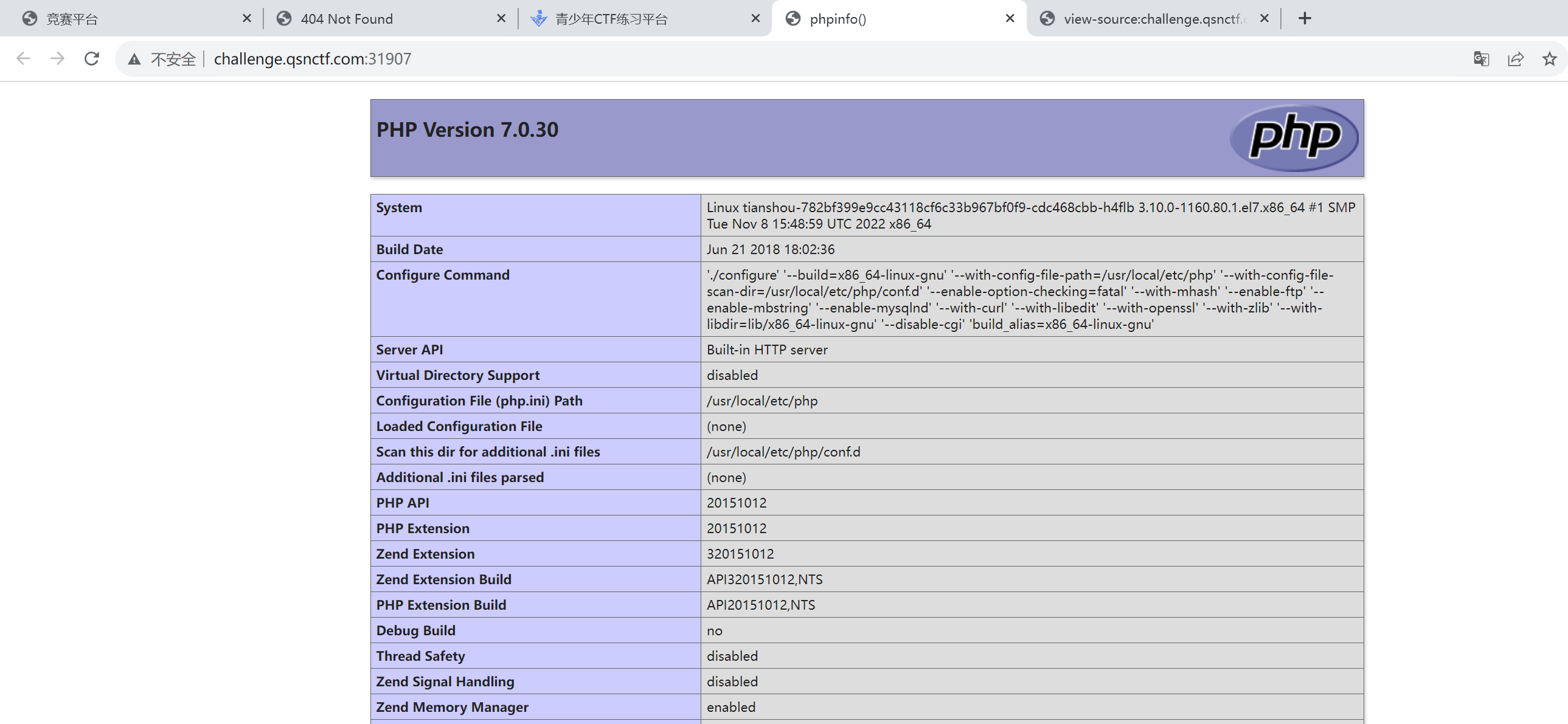Click the favicon of the phpinfo() tab

[x=793, y=18]
